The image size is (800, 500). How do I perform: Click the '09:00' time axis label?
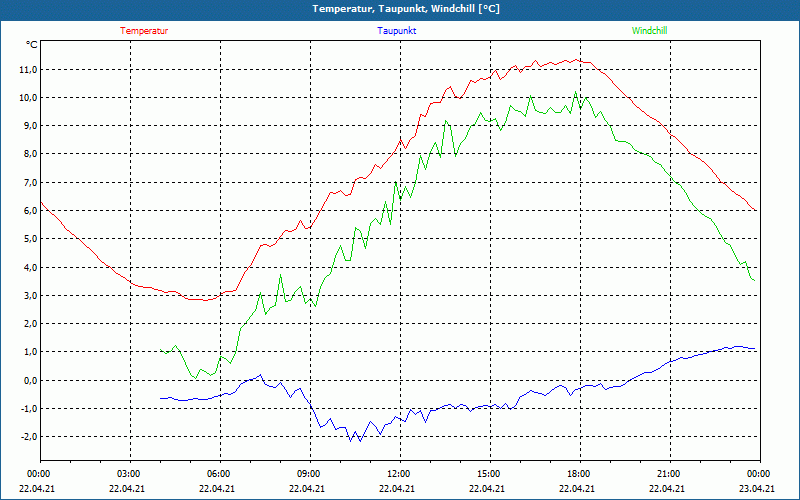308,474
